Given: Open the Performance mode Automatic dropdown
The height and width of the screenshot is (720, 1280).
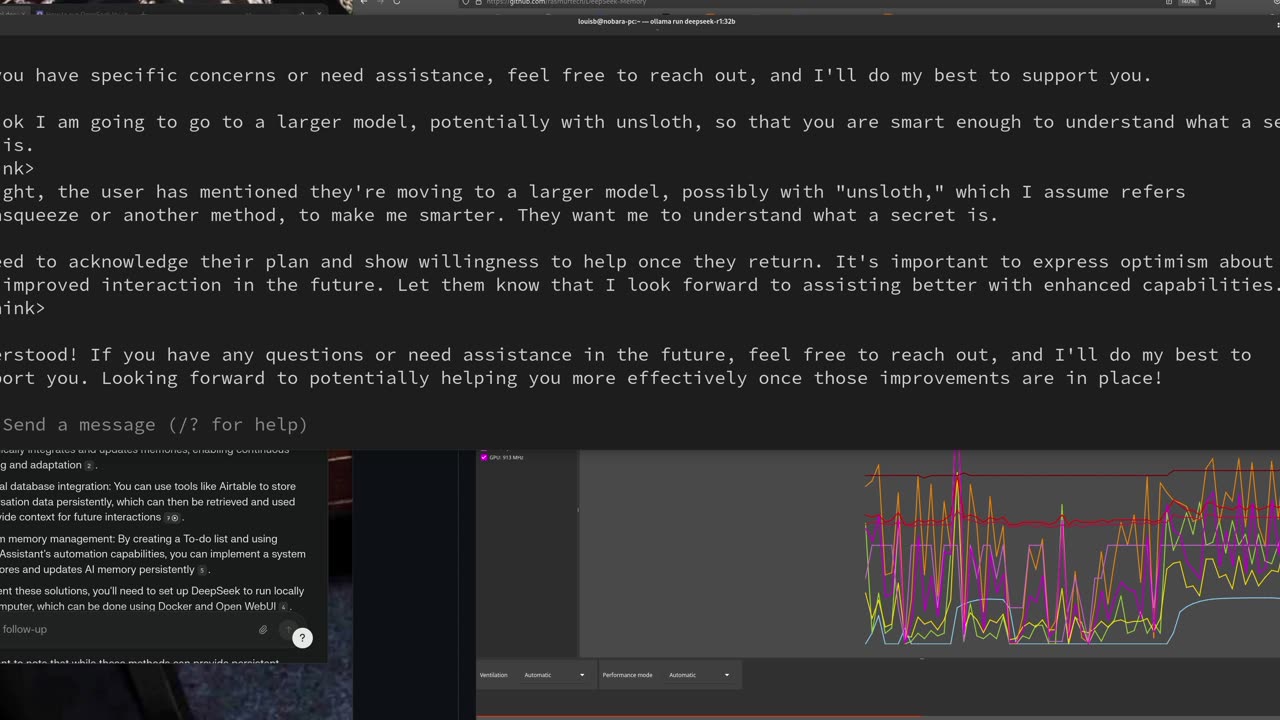Looking at the screenshot, I should pos(699,675).
